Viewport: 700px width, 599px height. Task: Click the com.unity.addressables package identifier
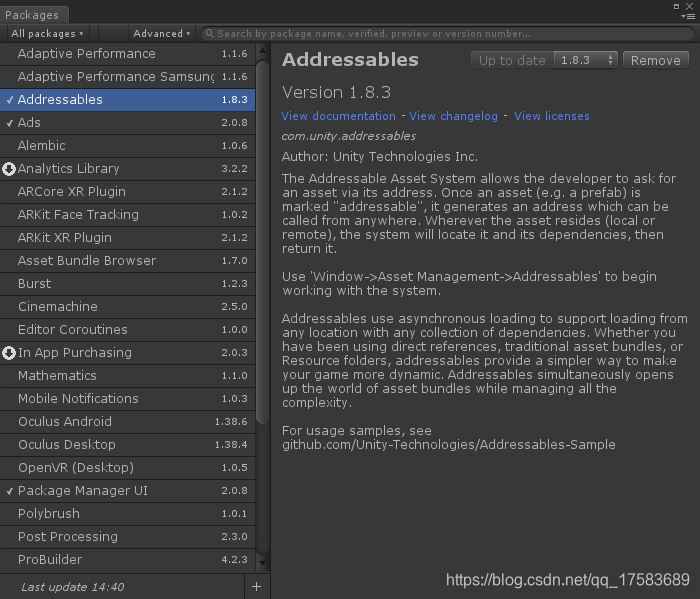click(349, 136)
